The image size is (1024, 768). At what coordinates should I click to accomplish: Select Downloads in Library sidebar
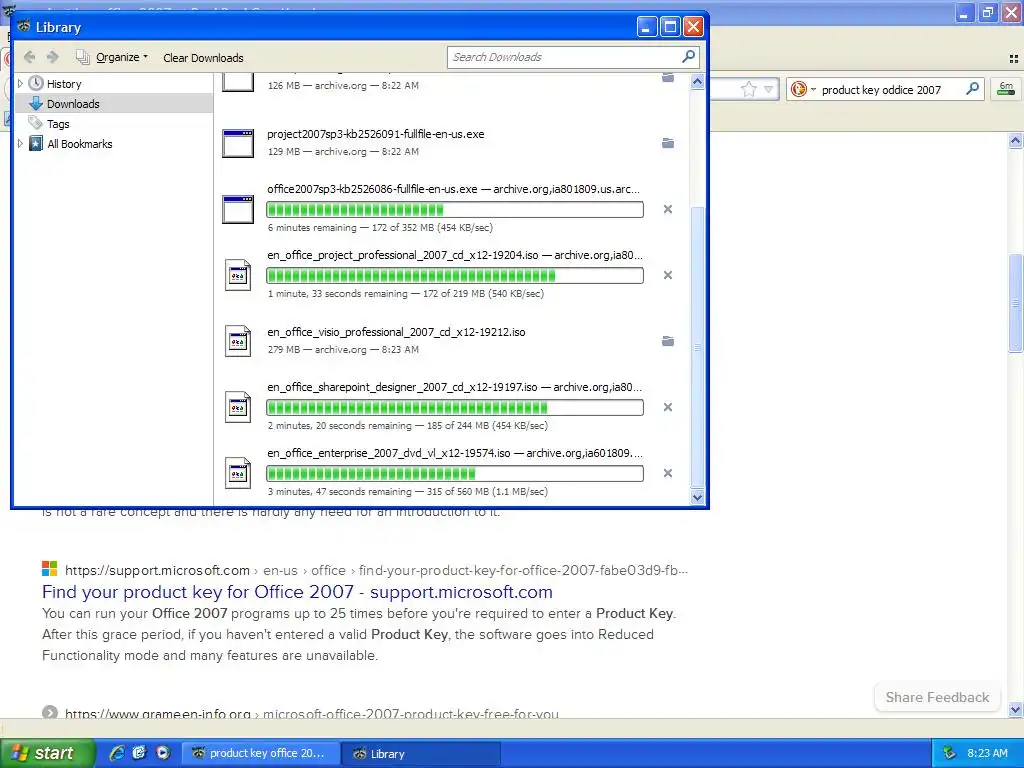point(73,104)
